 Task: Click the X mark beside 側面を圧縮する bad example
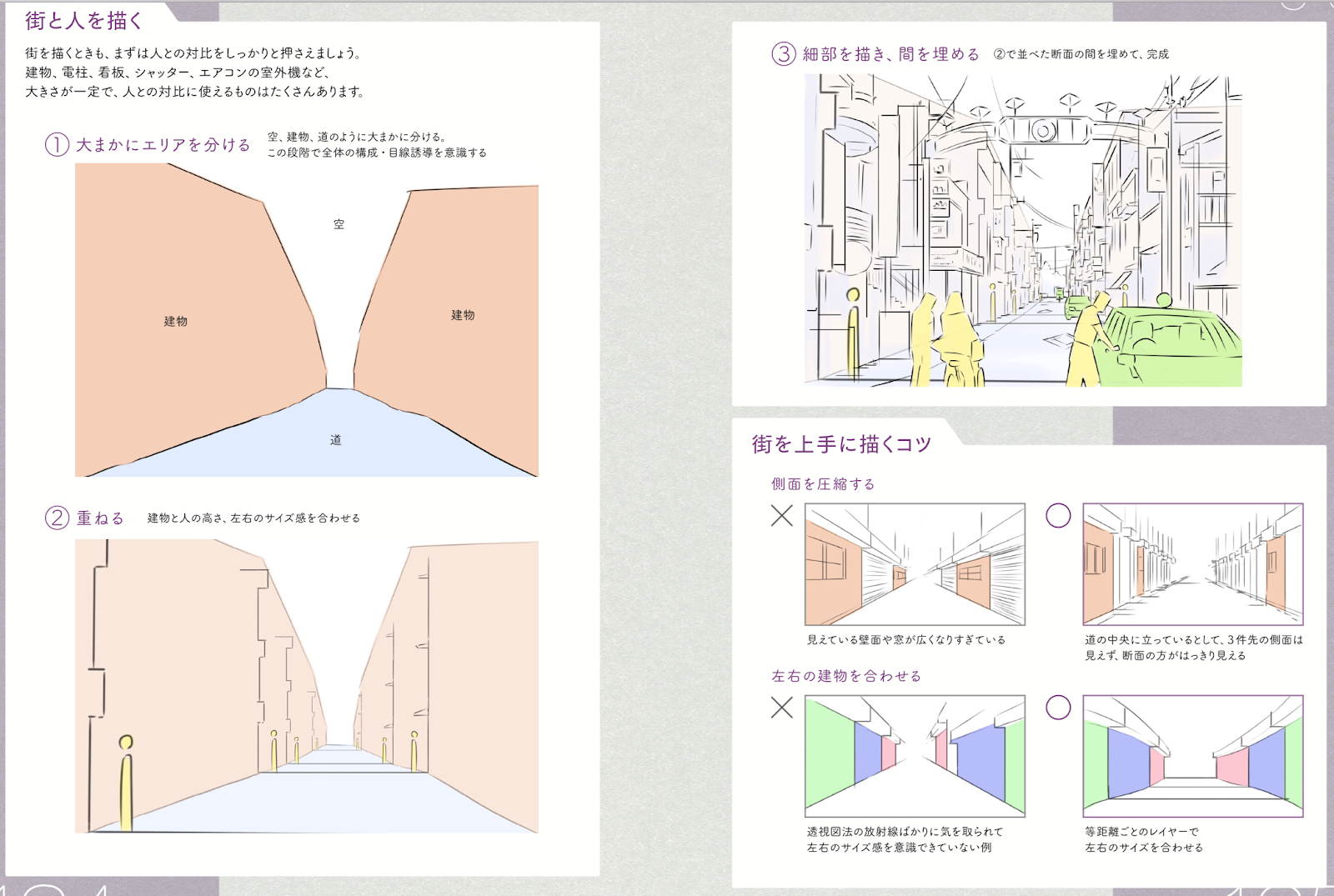(782, 516)
